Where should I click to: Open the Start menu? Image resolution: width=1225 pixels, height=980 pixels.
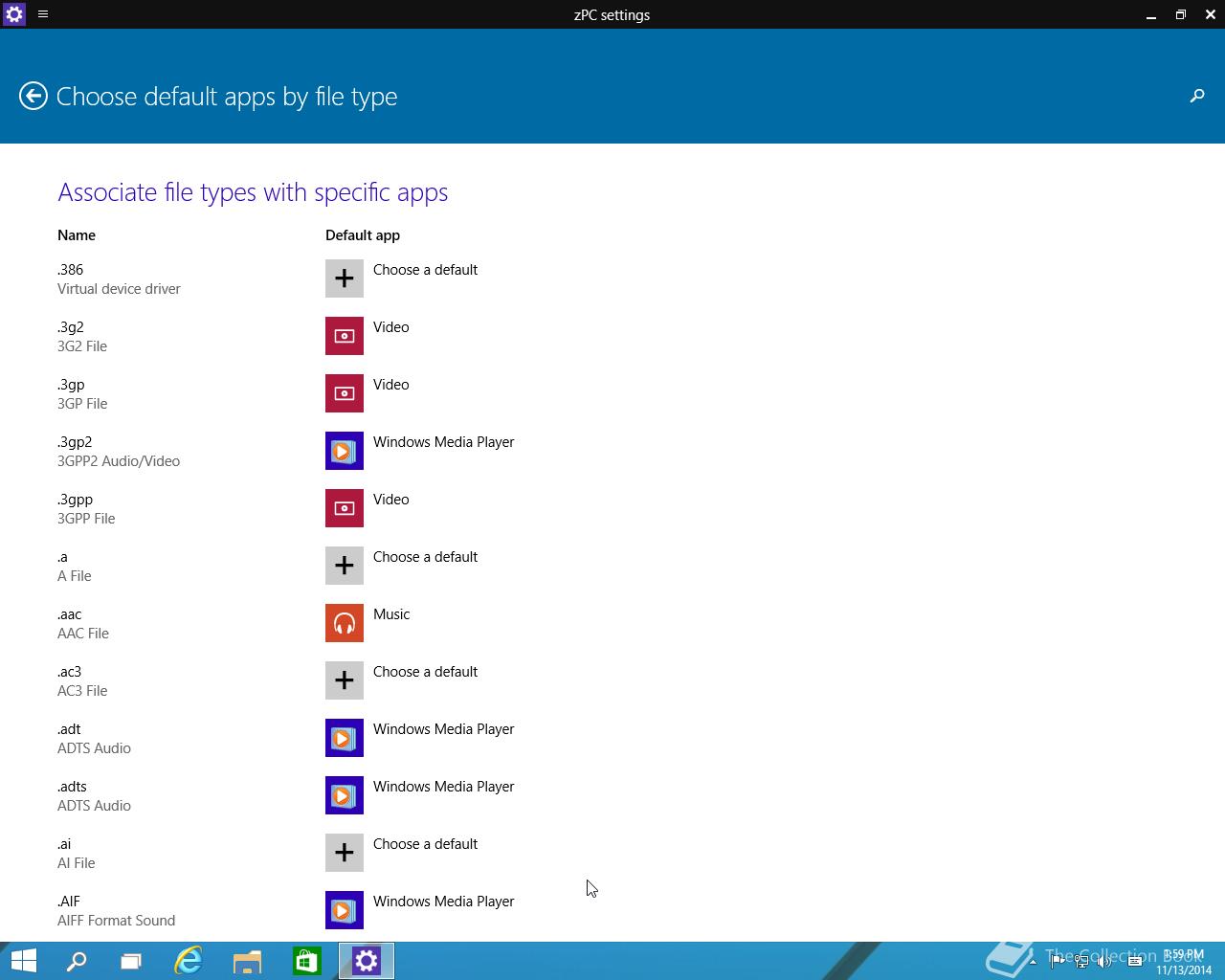coord(23,961)
